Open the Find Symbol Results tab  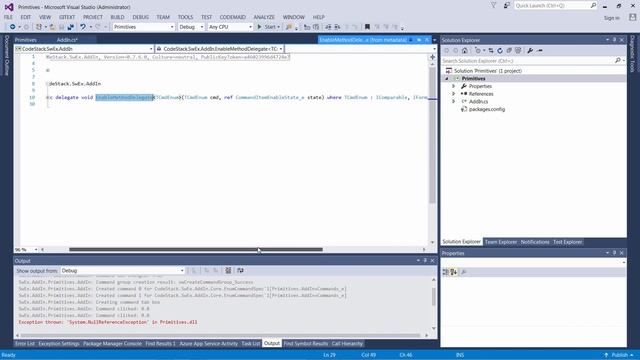coord(306,344)
